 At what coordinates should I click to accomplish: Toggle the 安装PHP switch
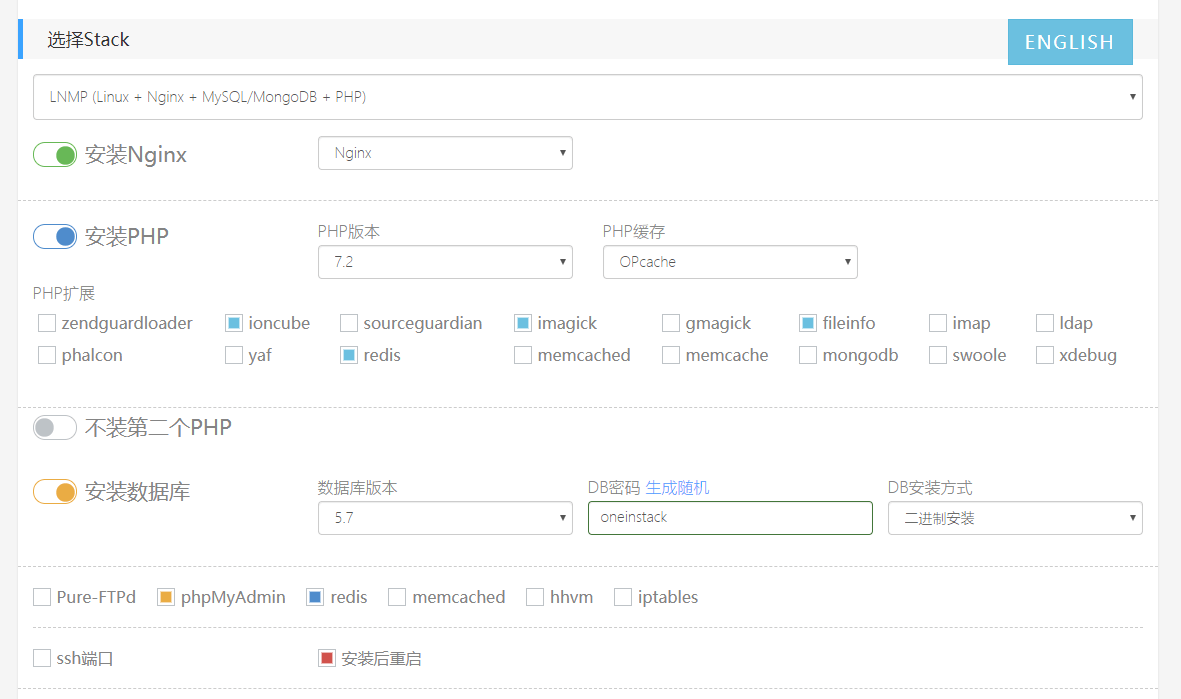point(55,237)
